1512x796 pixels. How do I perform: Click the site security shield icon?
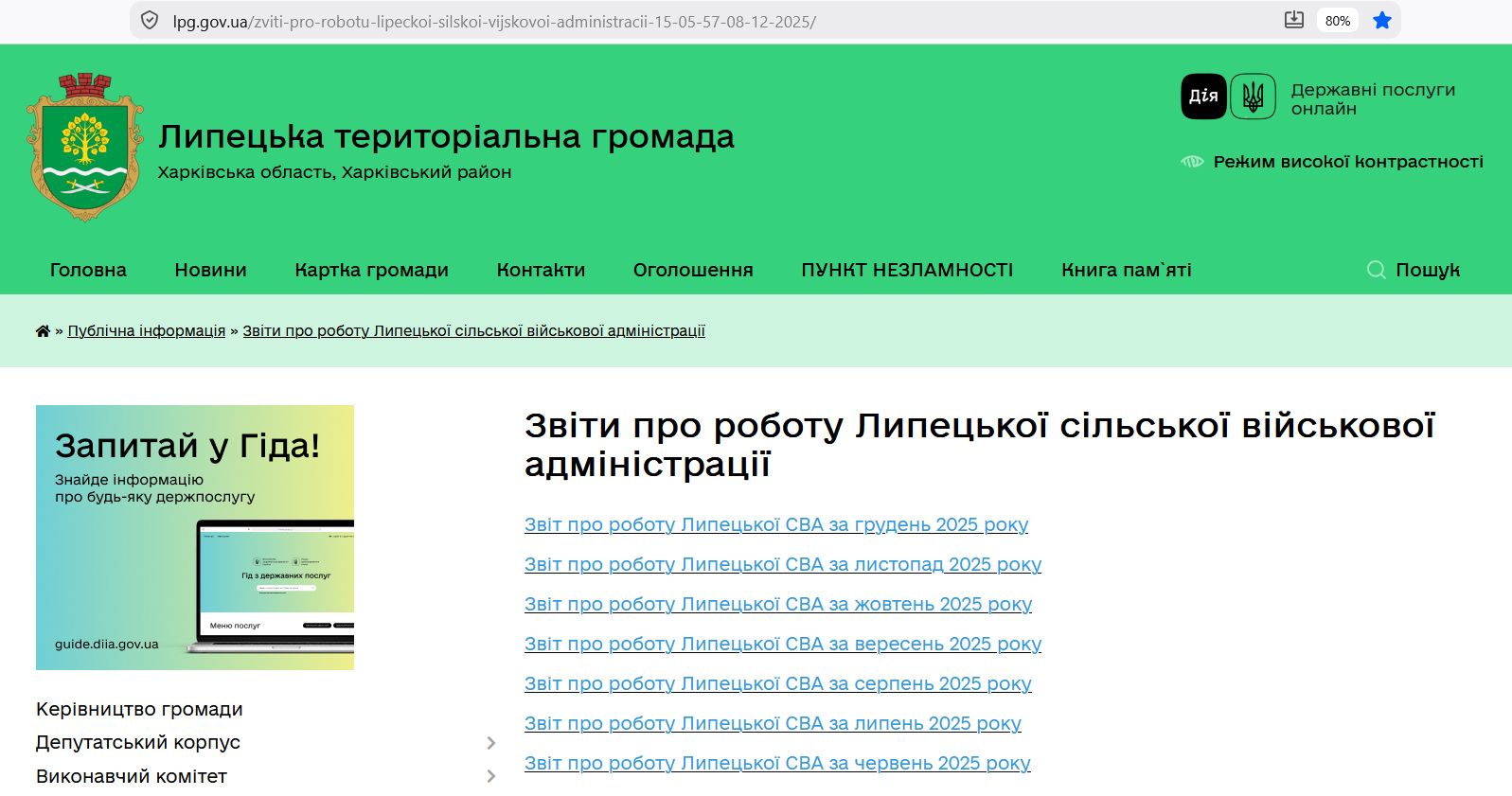tap(149, 21)
